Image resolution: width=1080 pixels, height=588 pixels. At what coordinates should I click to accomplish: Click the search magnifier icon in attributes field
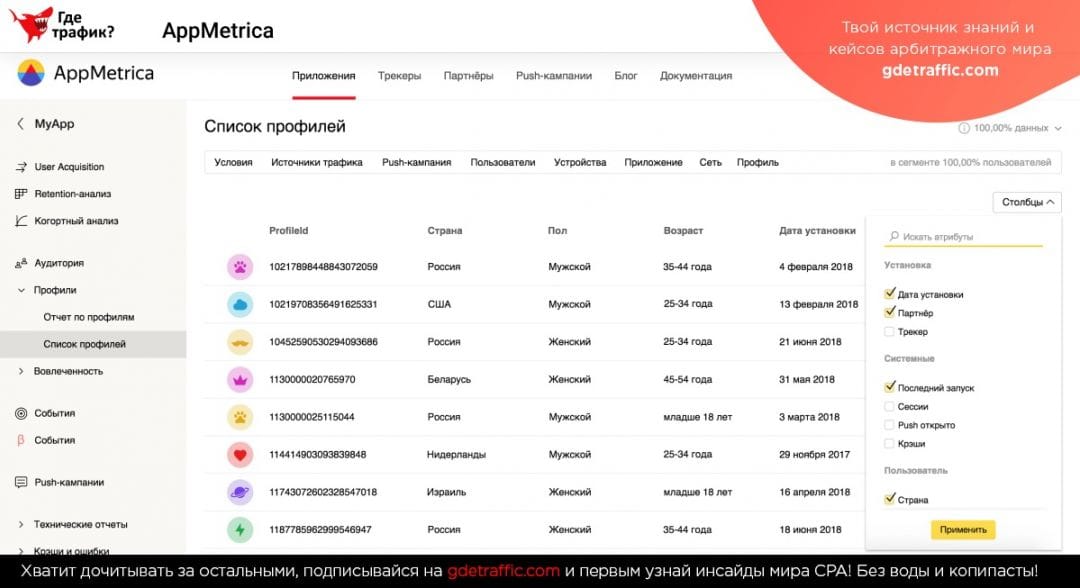pos(893,236)
